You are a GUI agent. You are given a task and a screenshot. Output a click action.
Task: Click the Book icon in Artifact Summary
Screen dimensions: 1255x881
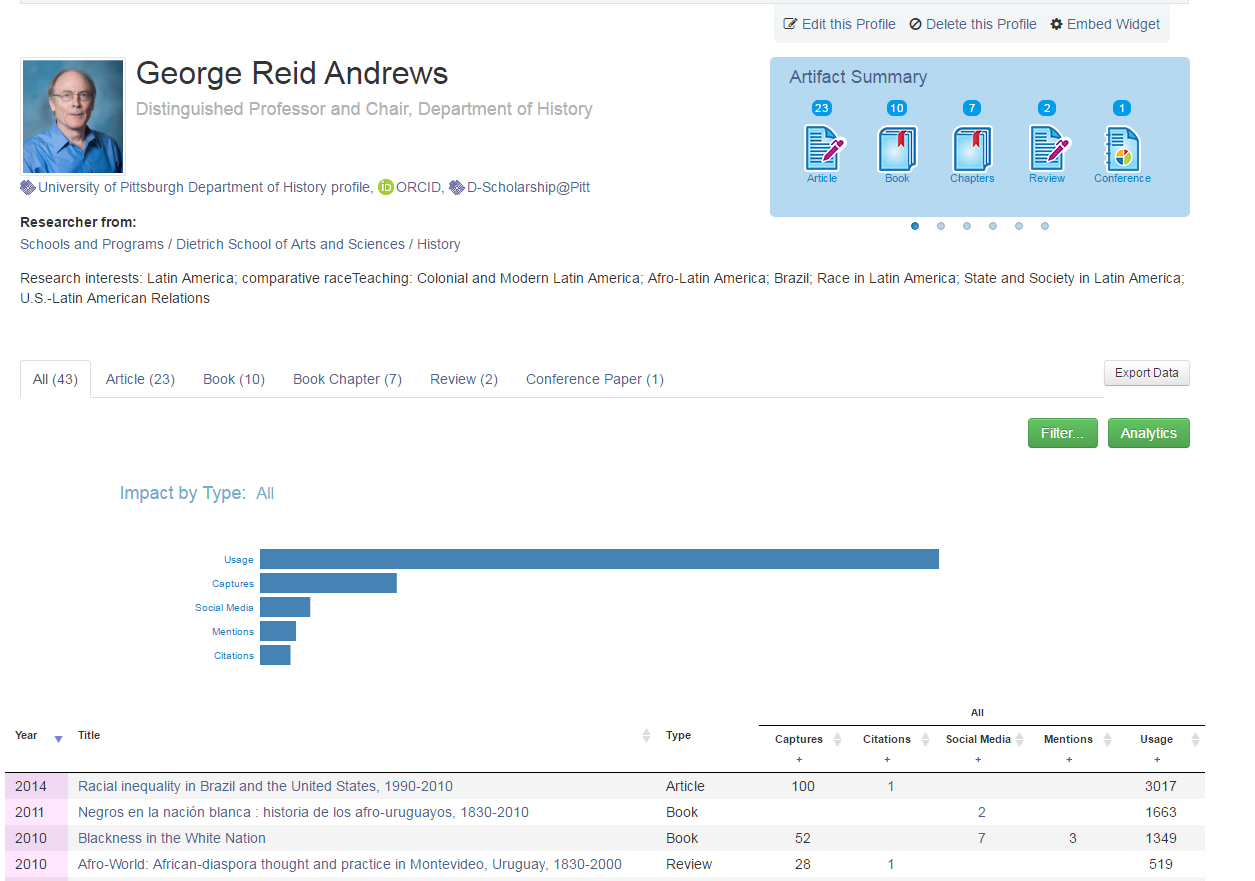coord(896,150)
